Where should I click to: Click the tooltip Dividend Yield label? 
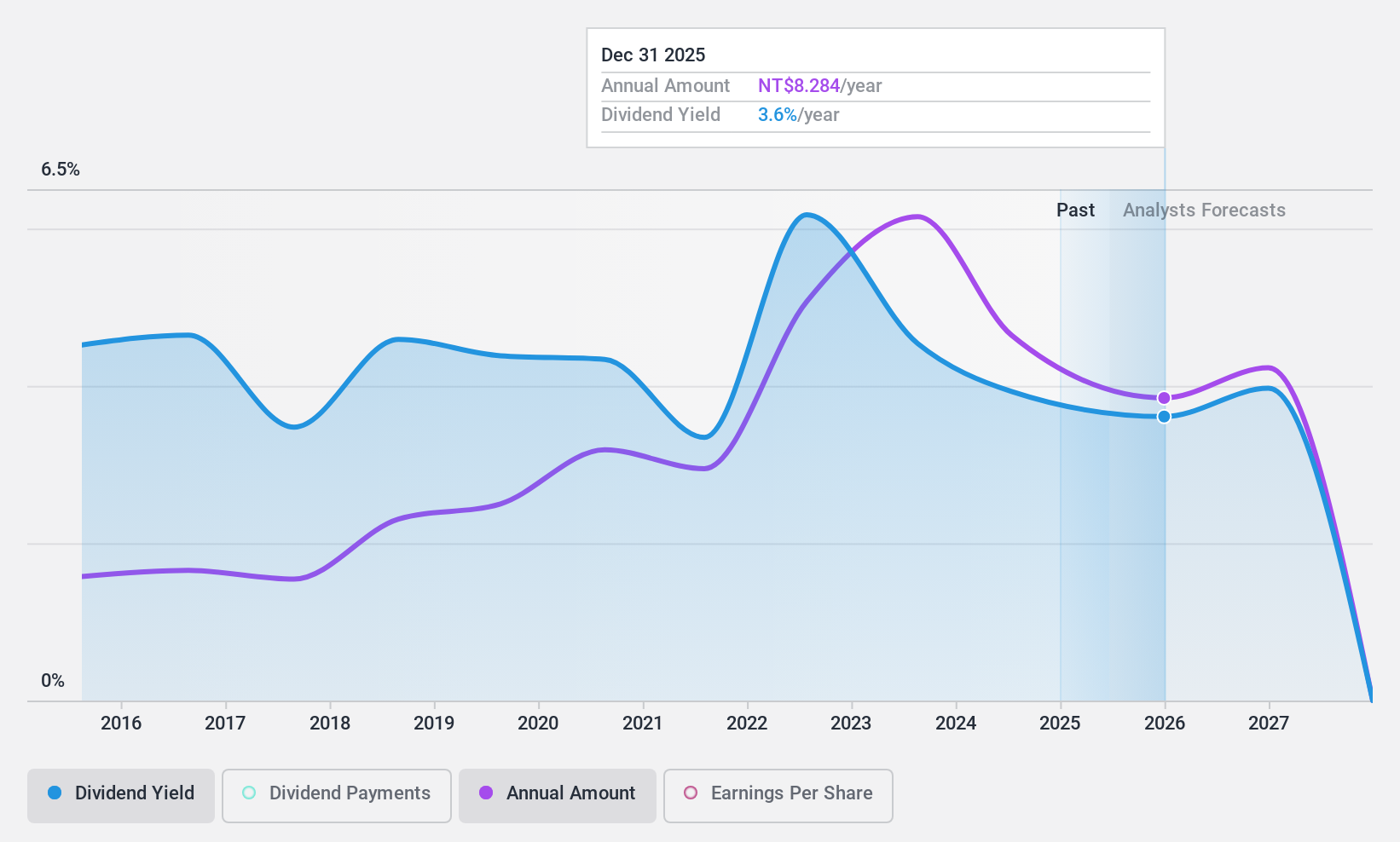[661, 115]
